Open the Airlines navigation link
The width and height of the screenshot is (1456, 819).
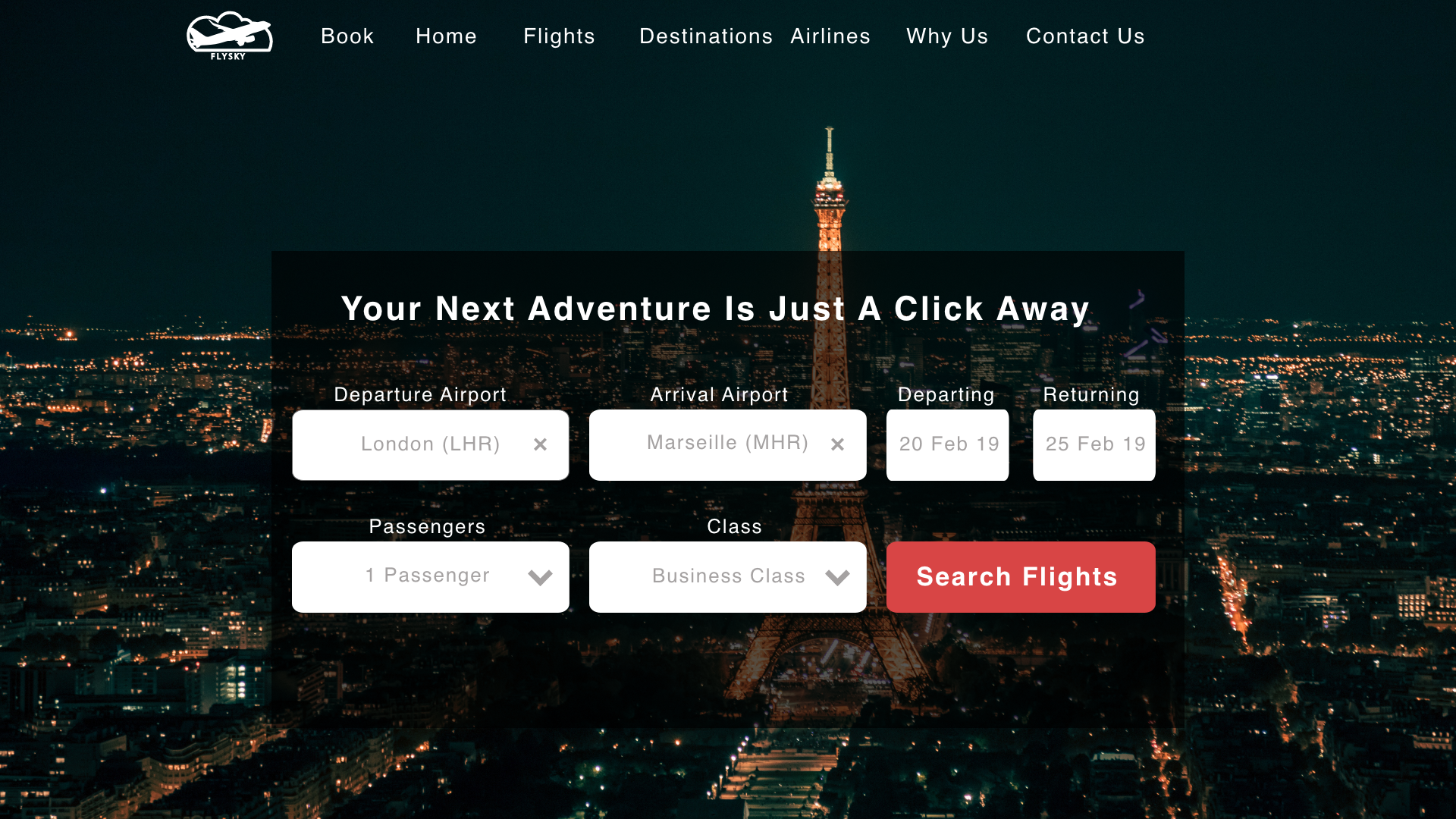pos(830,36)
